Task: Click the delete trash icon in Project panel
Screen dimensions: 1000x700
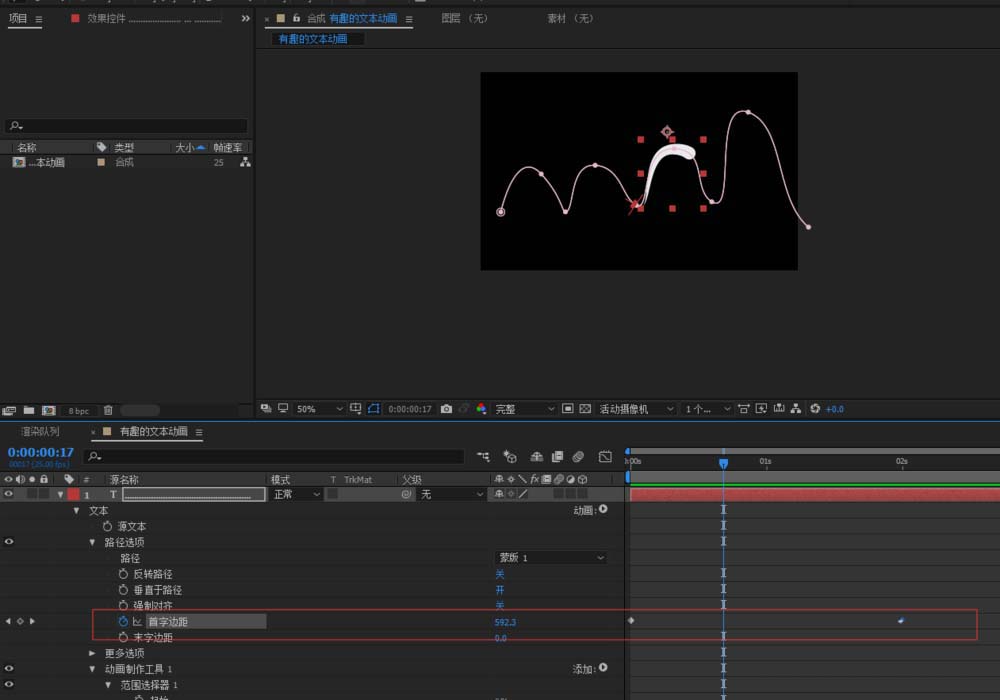Action: pyautogui.click(x=108, y=410)
